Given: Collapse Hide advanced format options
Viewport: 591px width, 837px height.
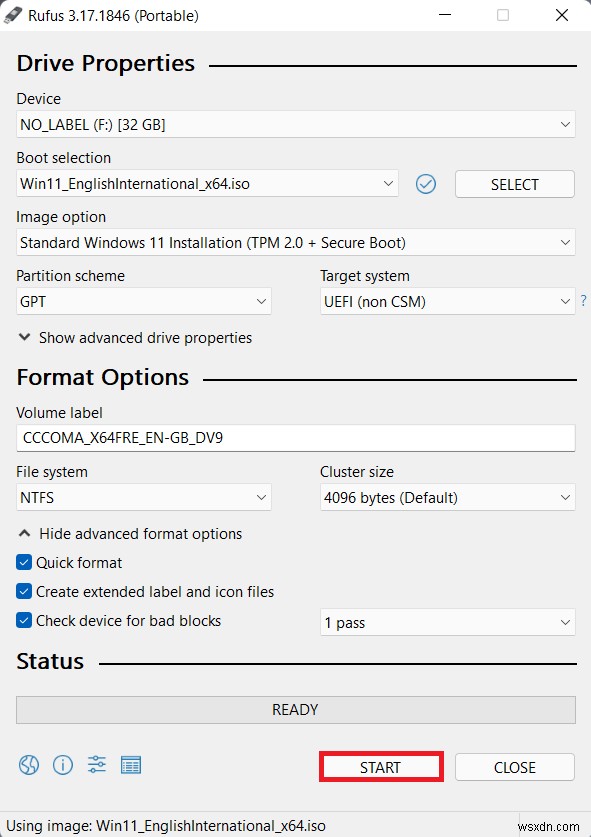Looking at the screenshot, I should (131, 533).
